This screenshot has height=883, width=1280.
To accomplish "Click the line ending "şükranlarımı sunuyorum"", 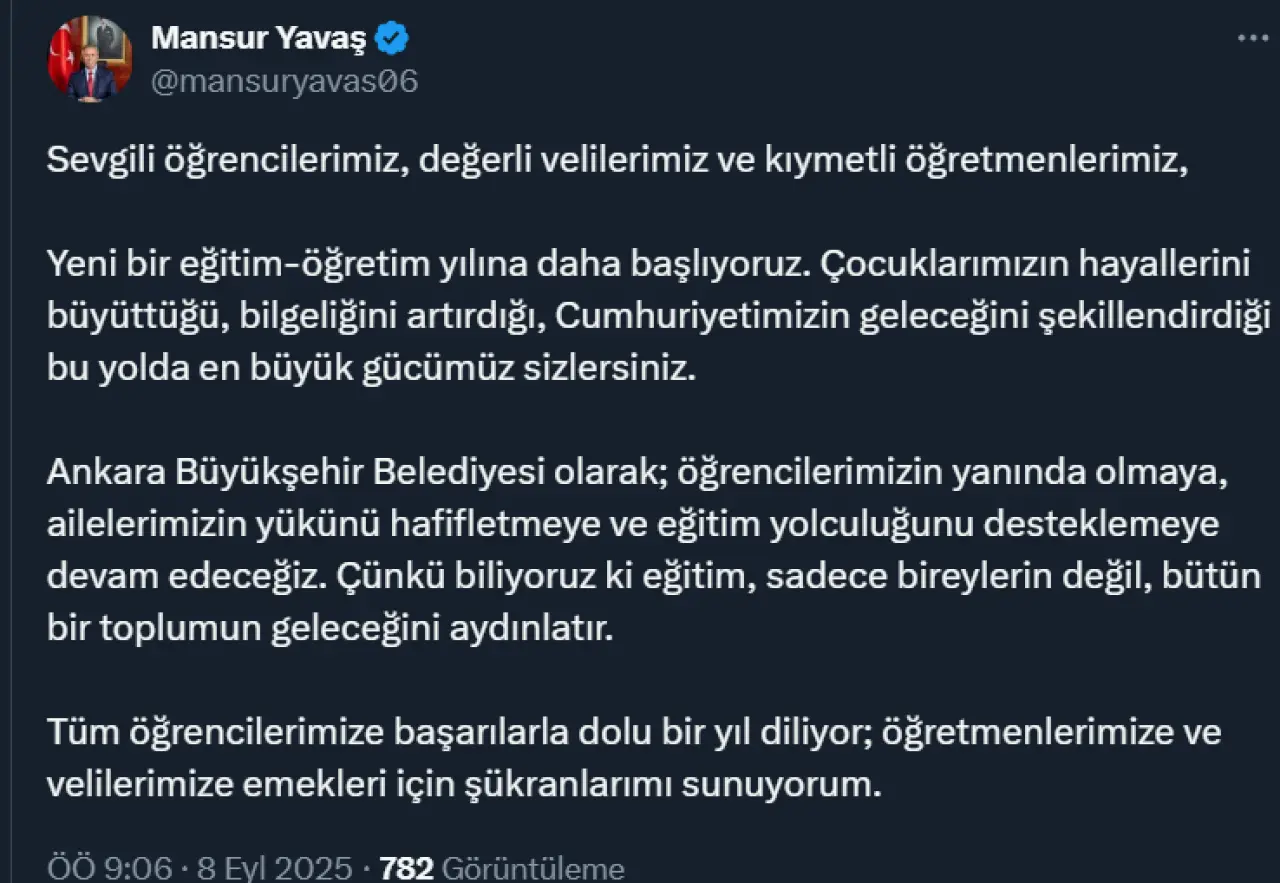I will (x=464, y=785).
